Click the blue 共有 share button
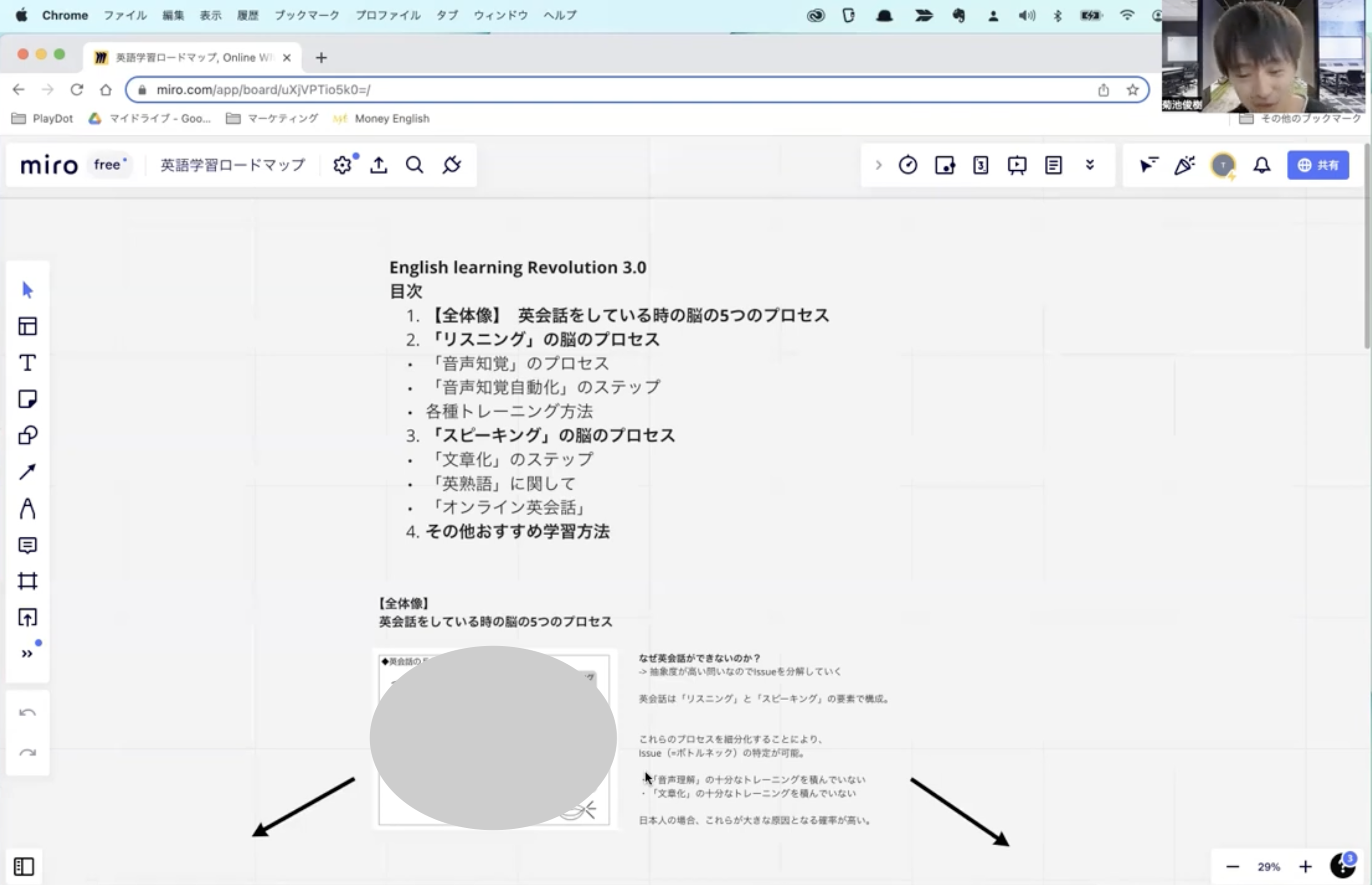 click(x=1318, y=165)
